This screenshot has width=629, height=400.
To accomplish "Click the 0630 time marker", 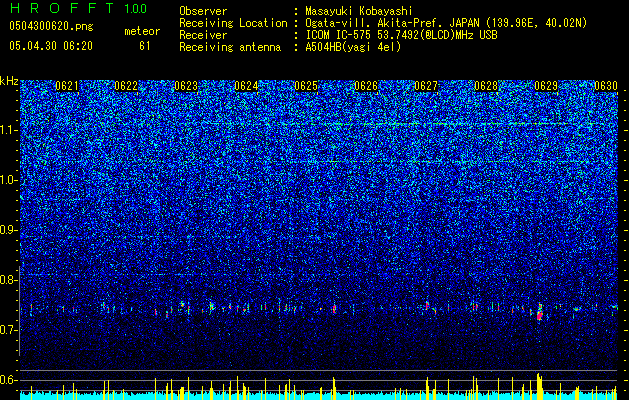I will pyautogui.click(x=606, y=86).
